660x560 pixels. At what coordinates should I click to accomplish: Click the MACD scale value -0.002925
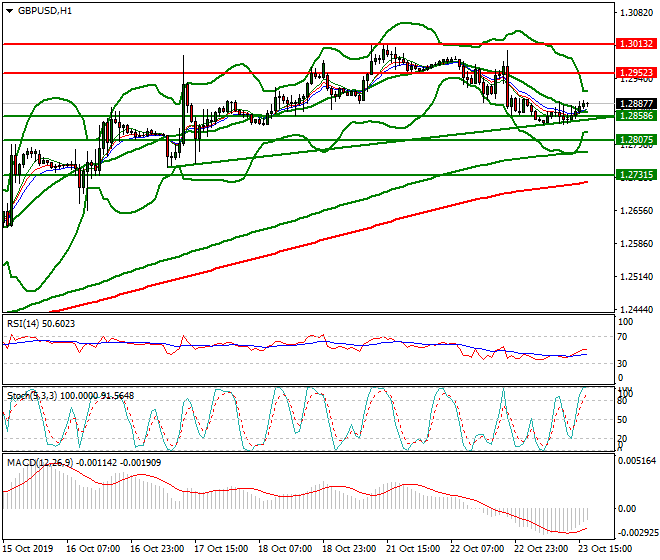pos(636,533)
